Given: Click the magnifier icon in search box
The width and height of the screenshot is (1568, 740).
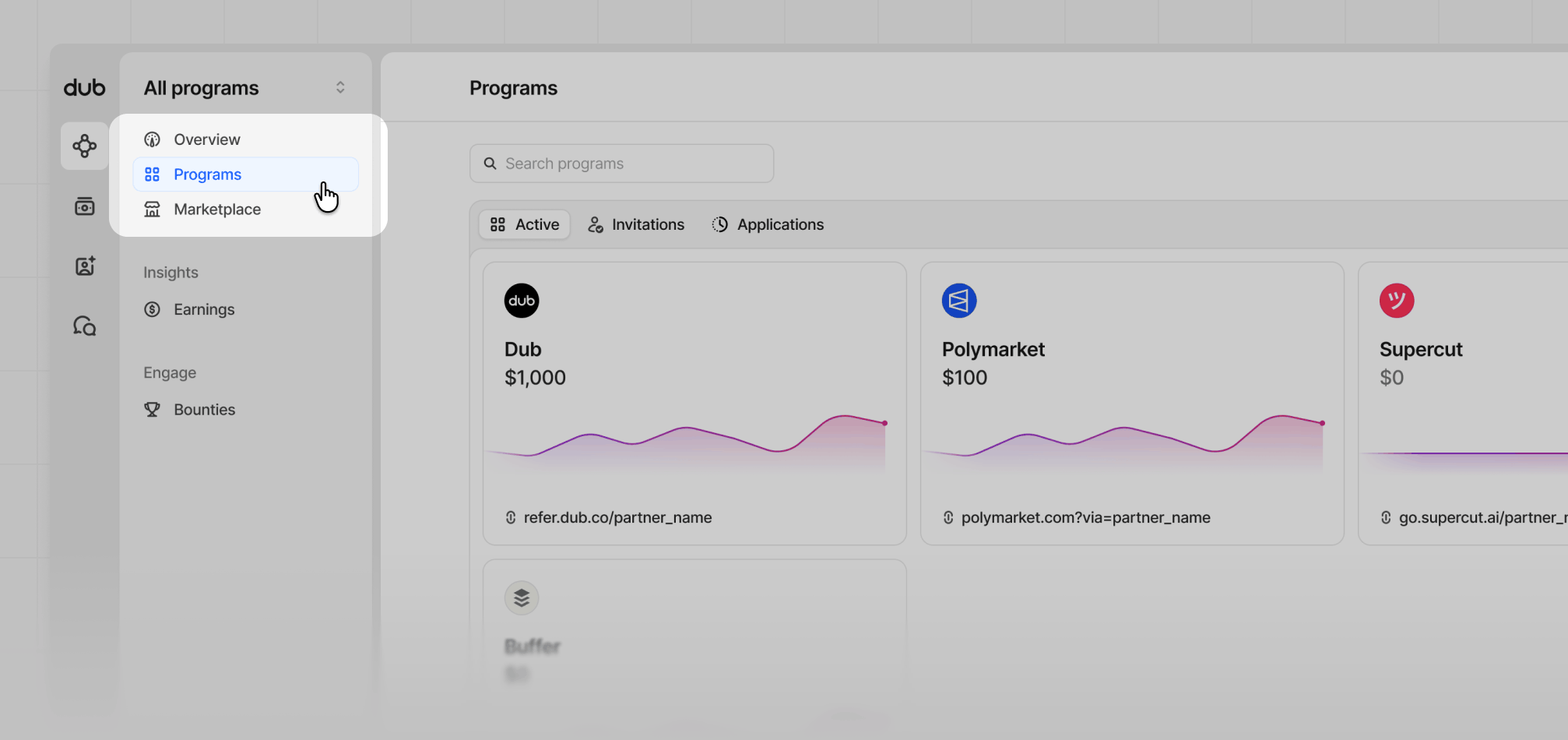Looking at the screenshot, I should tap(490, 164).
